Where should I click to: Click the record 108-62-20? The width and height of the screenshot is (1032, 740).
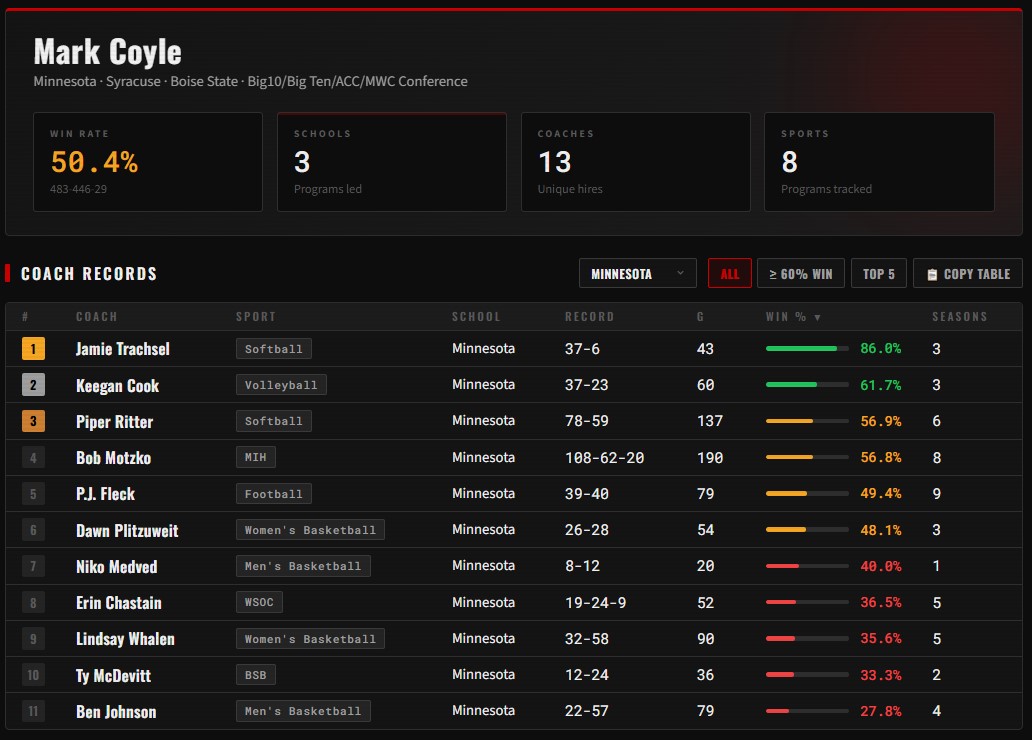604,458
